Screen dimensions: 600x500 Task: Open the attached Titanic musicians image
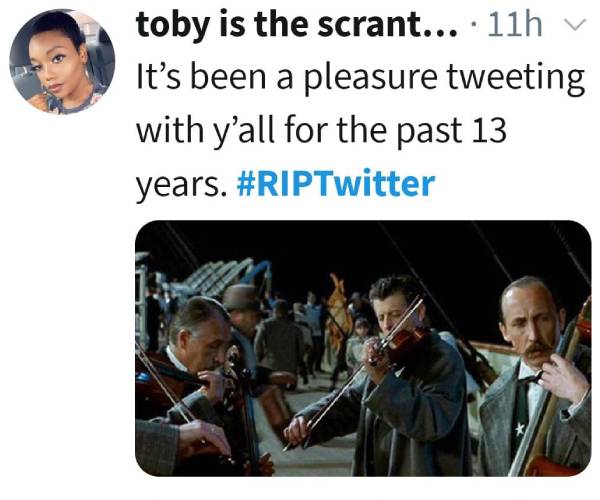click(362, 348)
